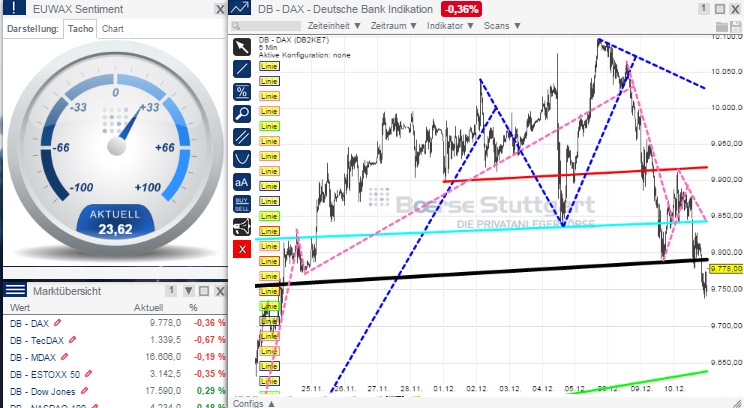Screen dimensions: 744x408
Task: Maximize the Marktübersicht window
Action: 204,291
